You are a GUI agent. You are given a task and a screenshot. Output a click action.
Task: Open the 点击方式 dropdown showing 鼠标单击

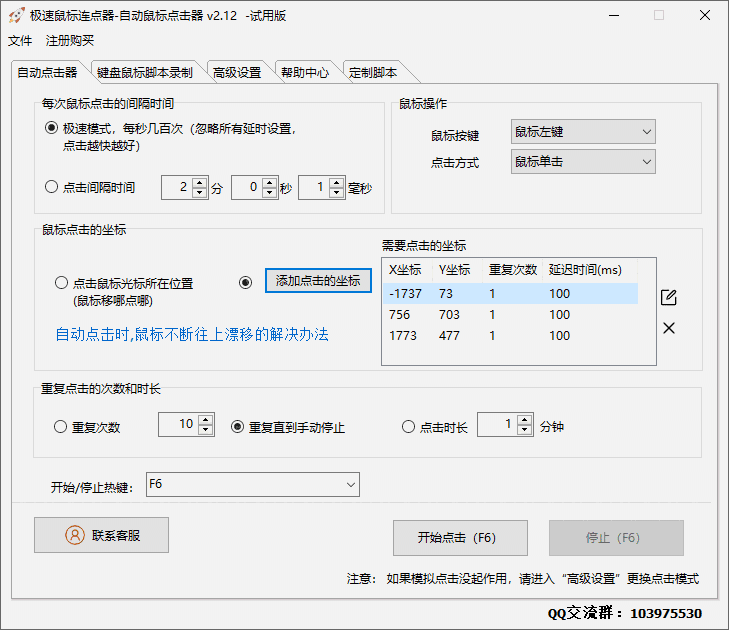pos(583,161)
